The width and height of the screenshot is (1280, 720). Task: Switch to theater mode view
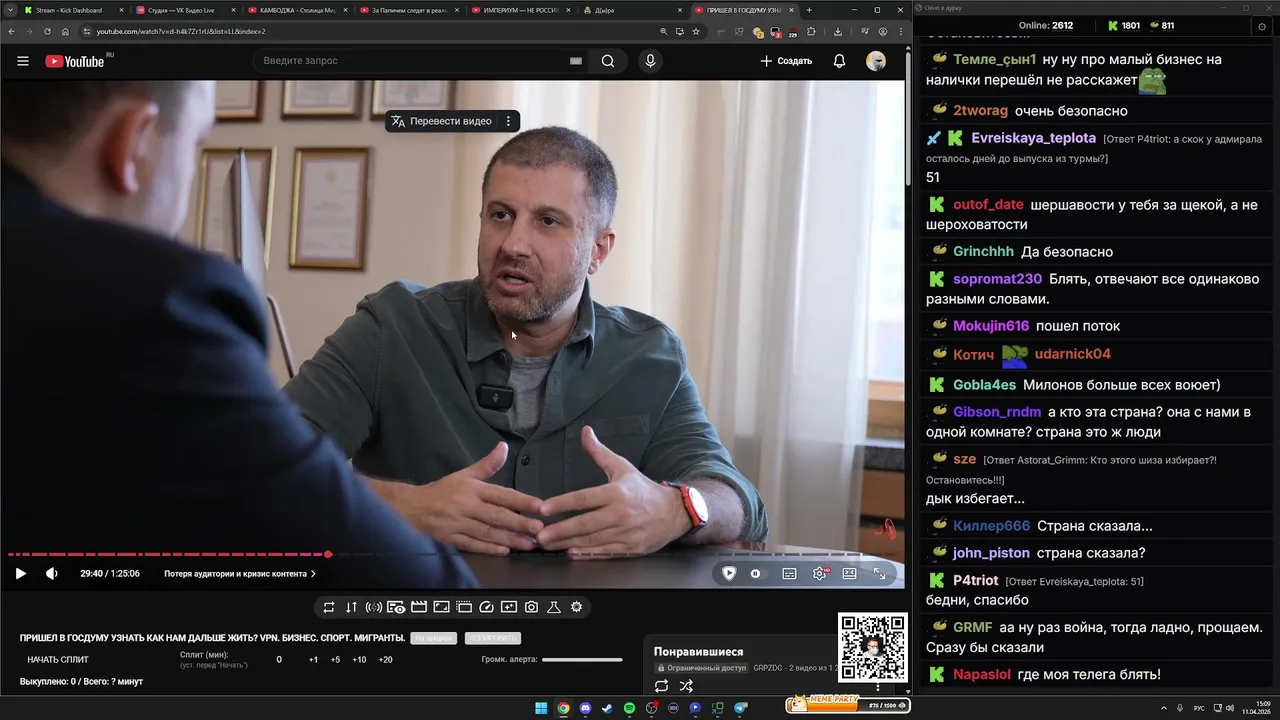tap(849, 574)
